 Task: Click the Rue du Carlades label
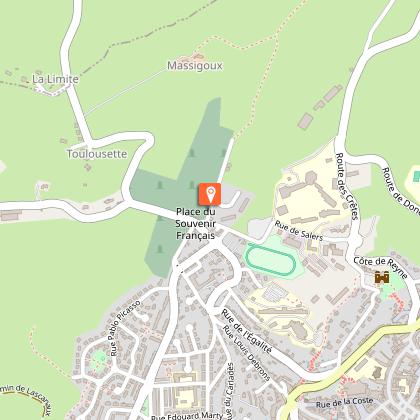230,391
